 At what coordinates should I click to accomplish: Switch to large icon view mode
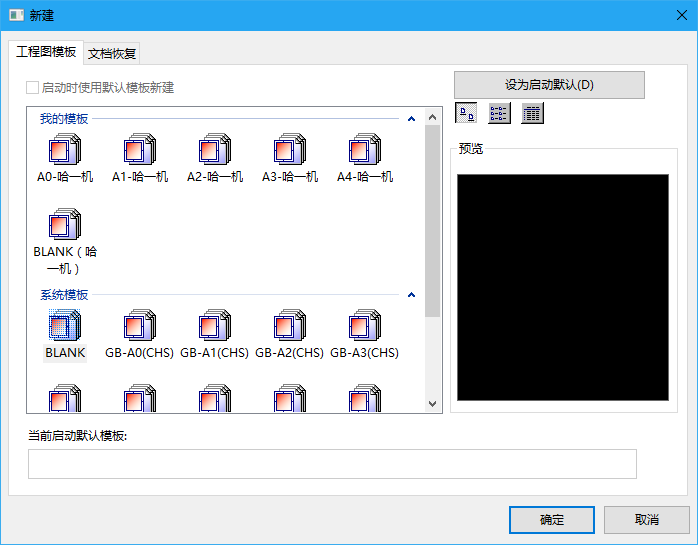click(466, 113)
